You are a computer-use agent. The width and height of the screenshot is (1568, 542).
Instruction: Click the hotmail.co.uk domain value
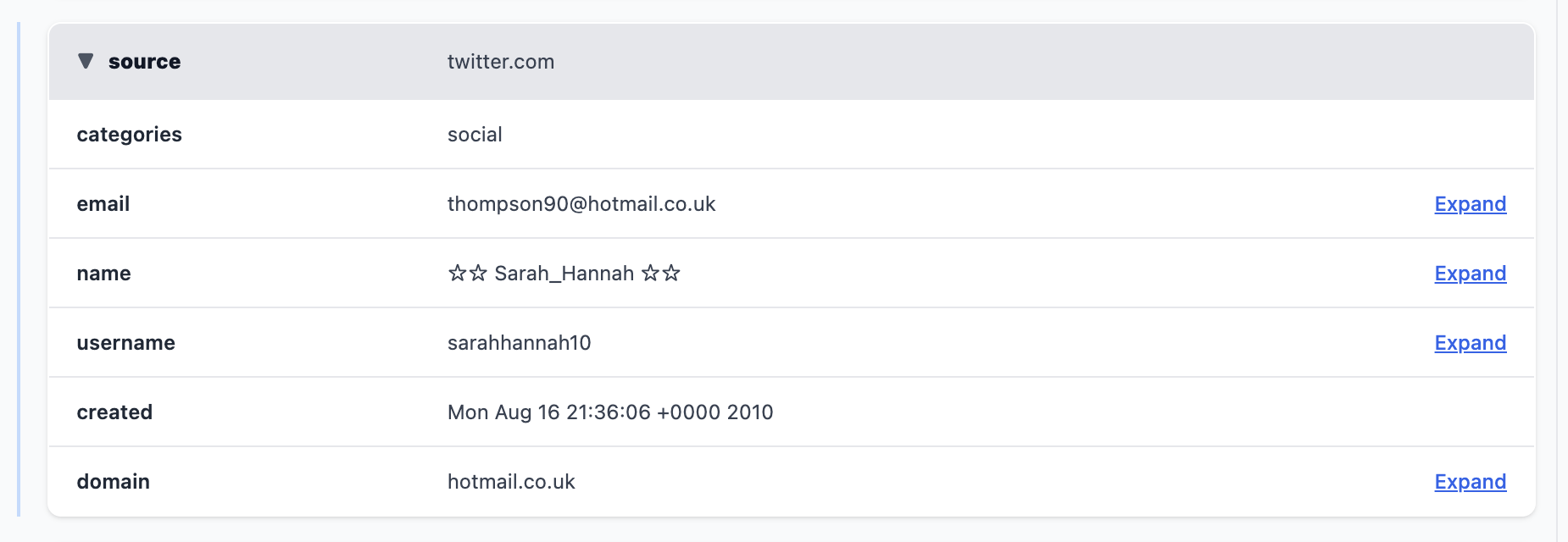[511, 482]
